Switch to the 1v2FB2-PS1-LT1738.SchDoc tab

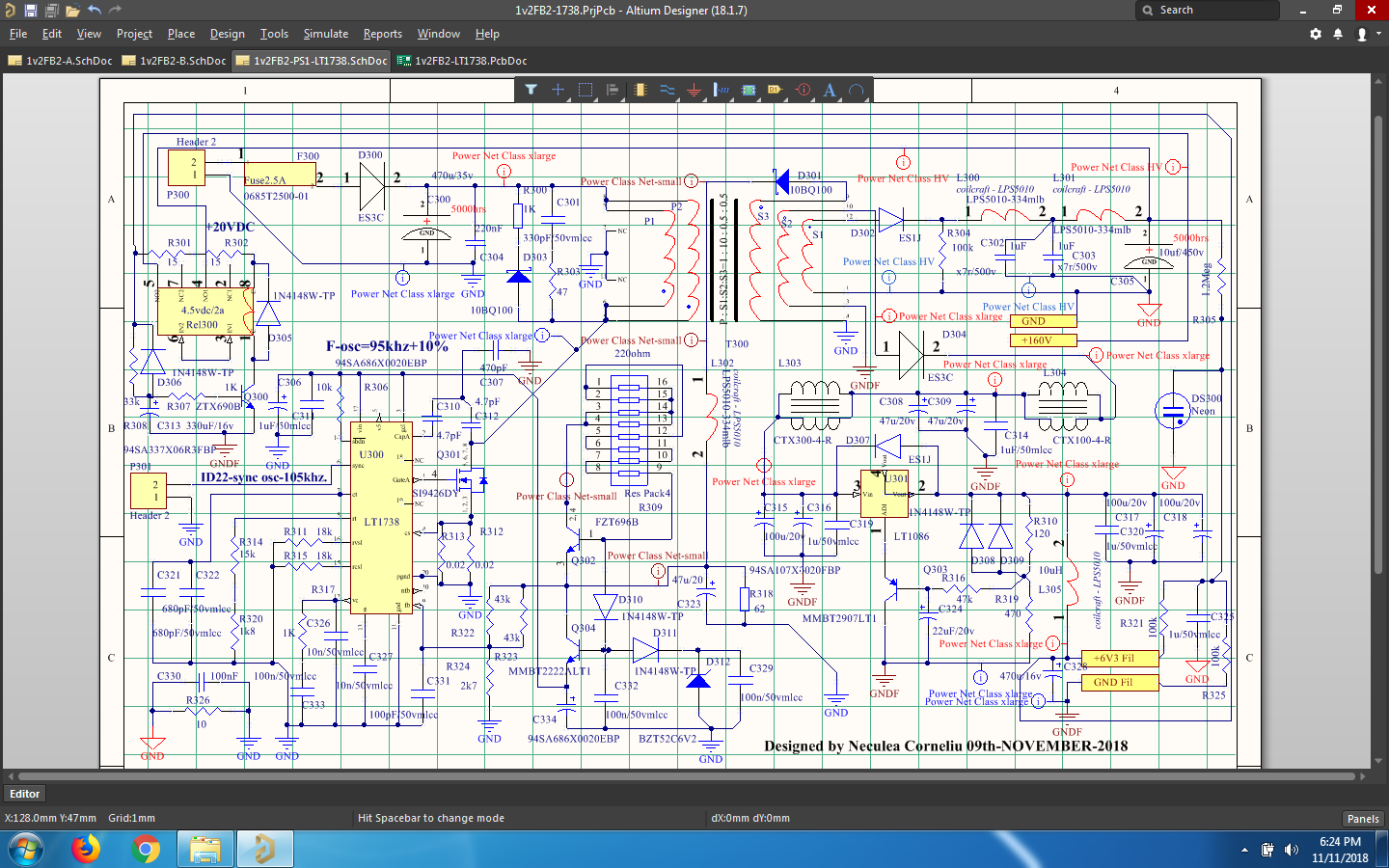pyautogui.click(x=312, y=61)
